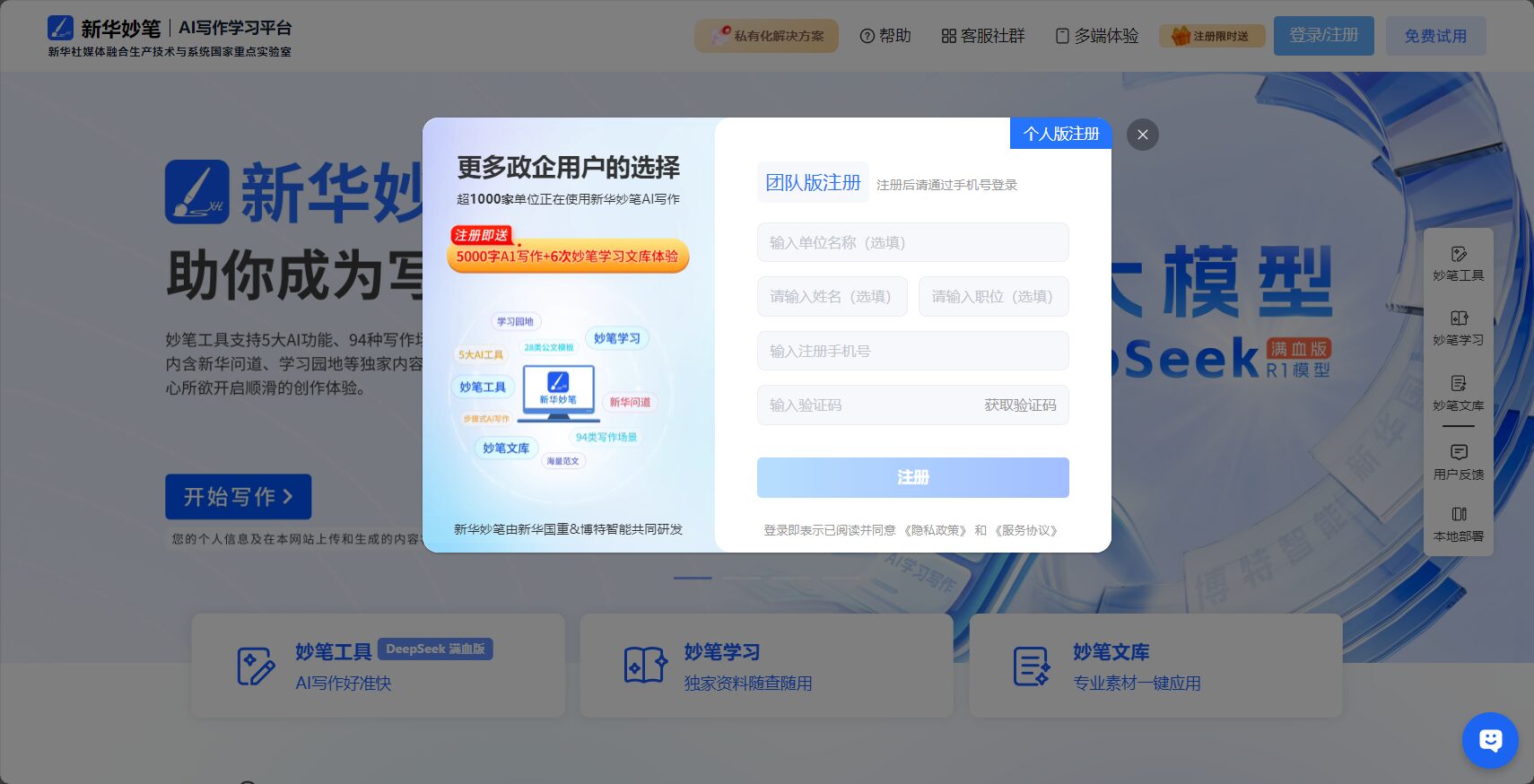Focus the 请输入职位 input field

click(x=994, y=297)
